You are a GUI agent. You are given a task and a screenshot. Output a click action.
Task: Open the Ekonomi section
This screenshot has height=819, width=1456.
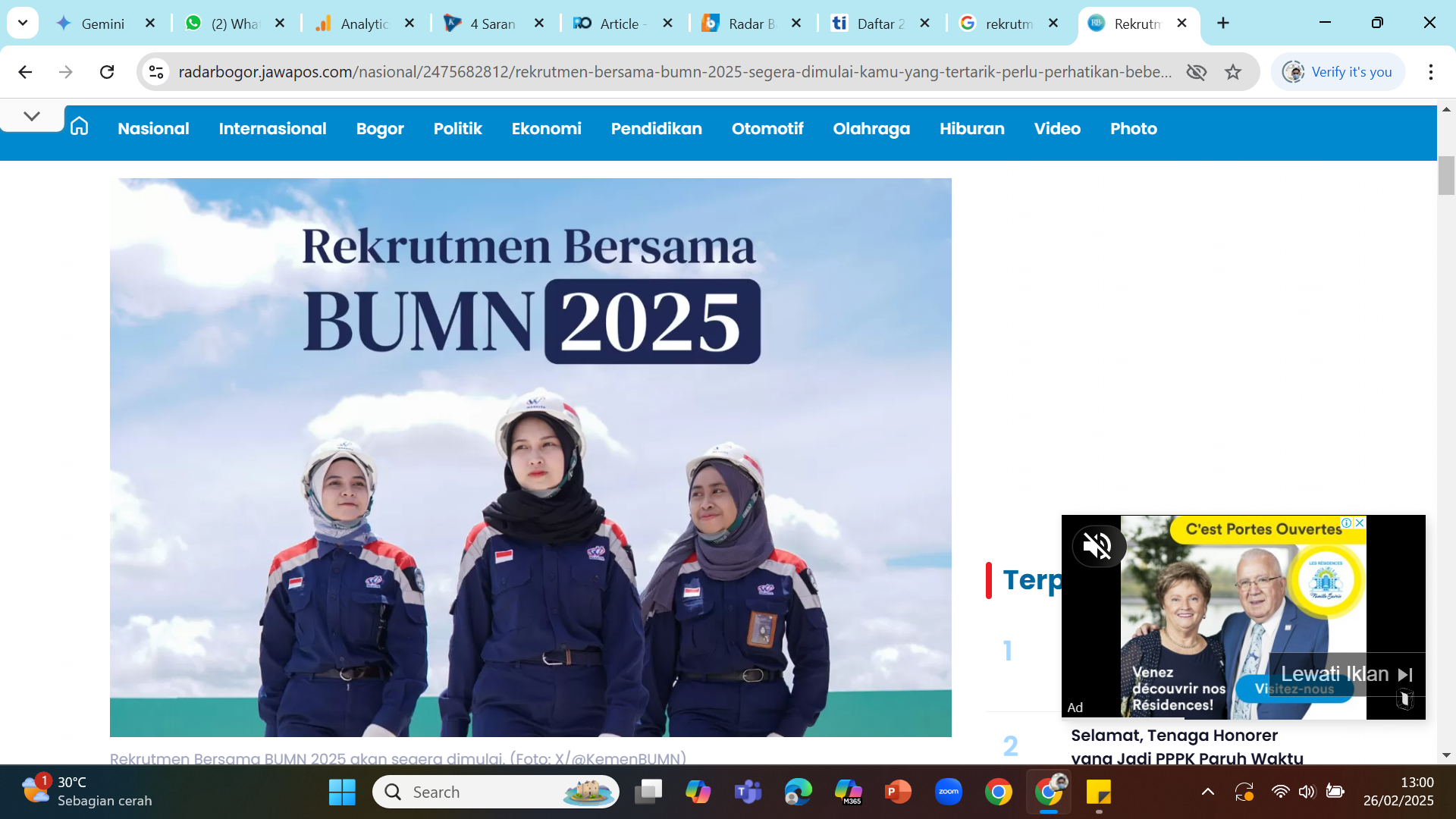pyautogui.click(x=546, y=129)
